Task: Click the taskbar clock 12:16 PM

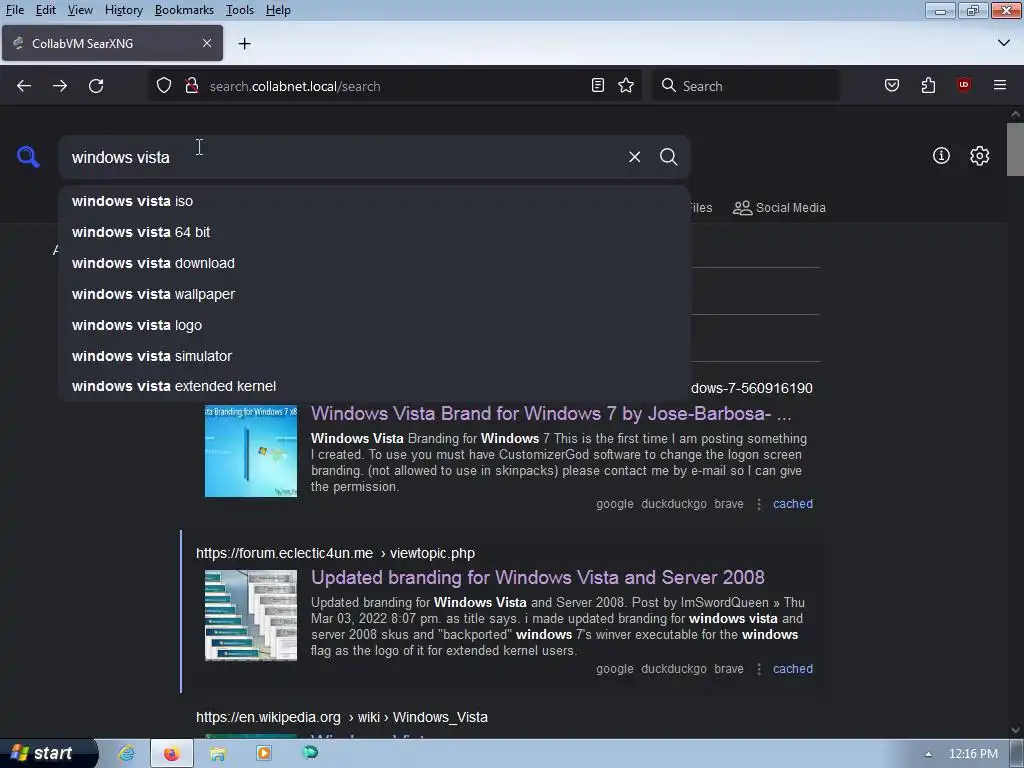Action: click(973, 754)
